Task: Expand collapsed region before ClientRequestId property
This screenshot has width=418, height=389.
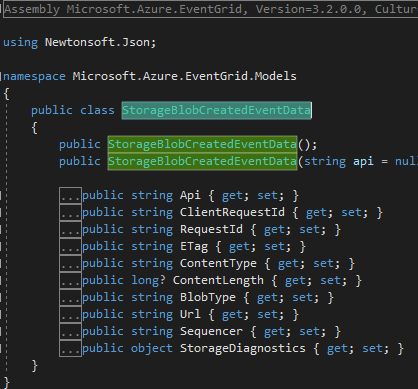Action: tap(70, 212)
